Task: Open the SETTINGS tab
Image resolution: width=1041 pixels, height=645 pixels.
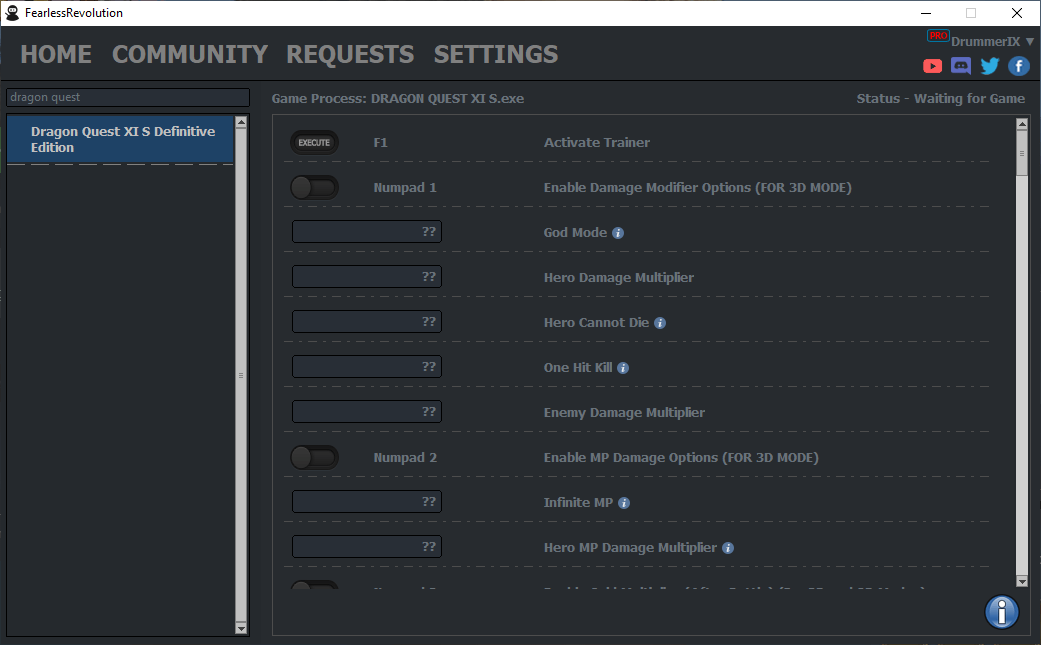Action: click(496, 54)
